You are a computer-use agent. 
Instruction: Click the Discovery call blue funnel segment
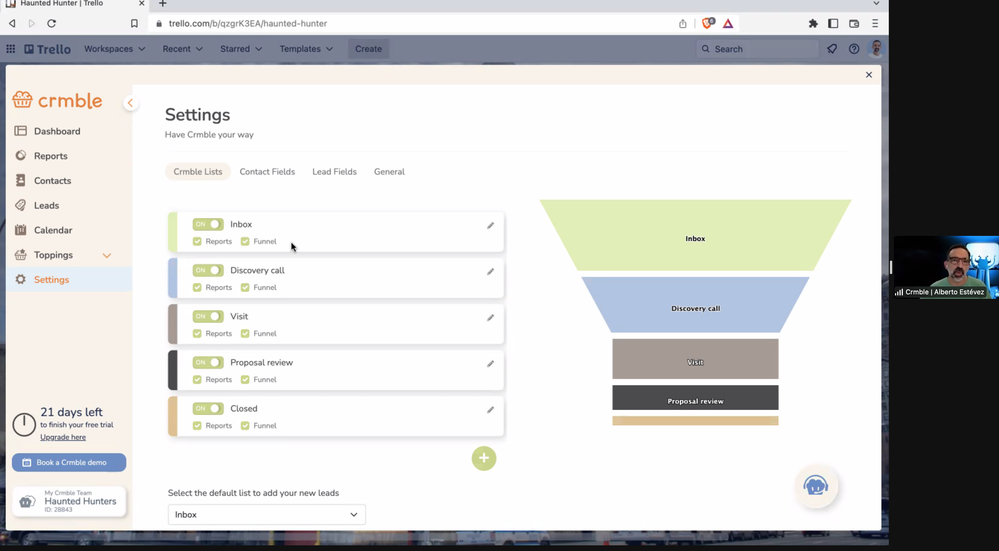pyautogui.click(x=695, y=304)
